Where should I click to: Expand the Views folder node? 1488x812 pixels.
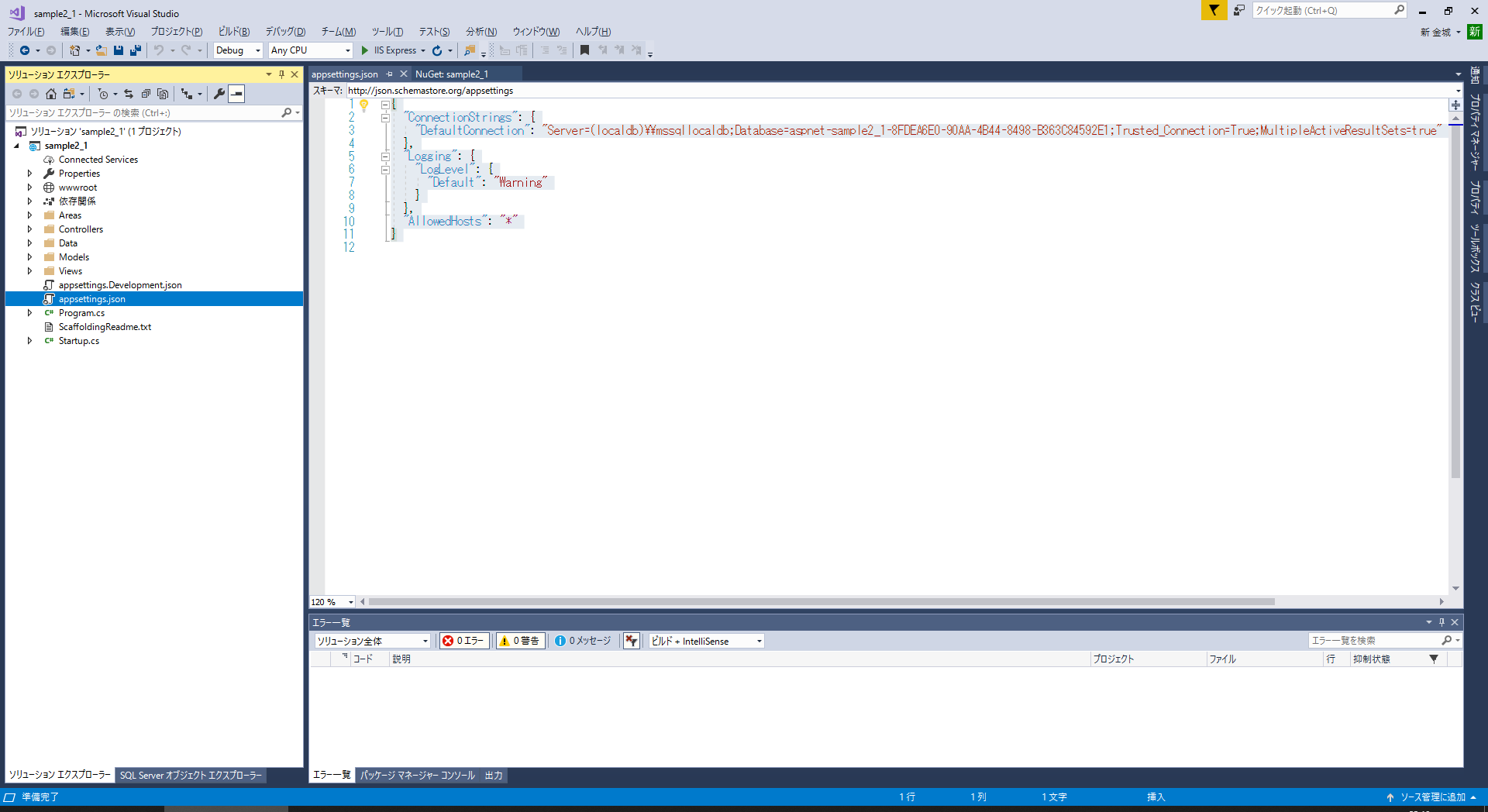click(x=30, y=271)
